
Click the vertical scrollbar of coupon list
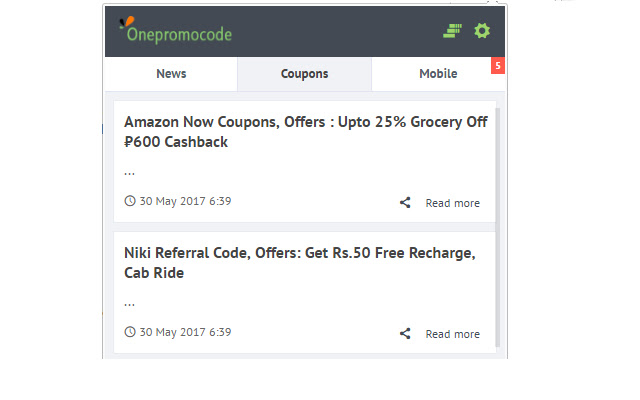tap(498, 227)
